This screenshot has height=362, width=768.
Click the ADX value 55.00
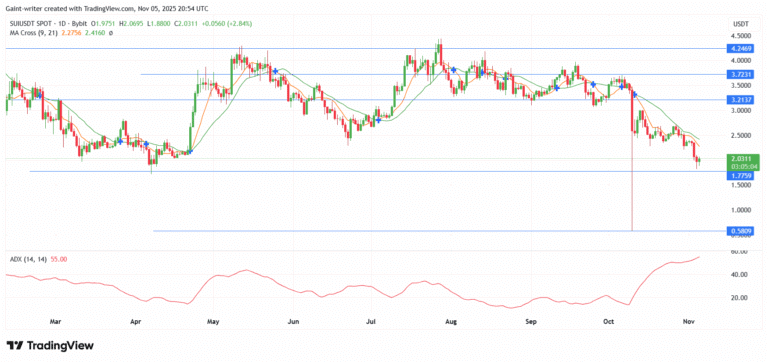tap(58, 259)
